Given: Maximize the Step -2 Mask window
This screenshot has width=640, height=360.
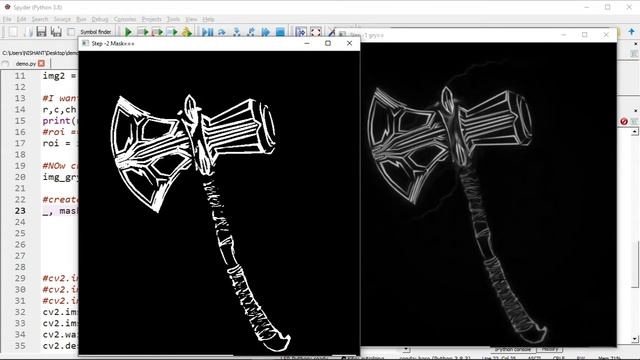Looking at the screenshot, I should coord(328,43).
